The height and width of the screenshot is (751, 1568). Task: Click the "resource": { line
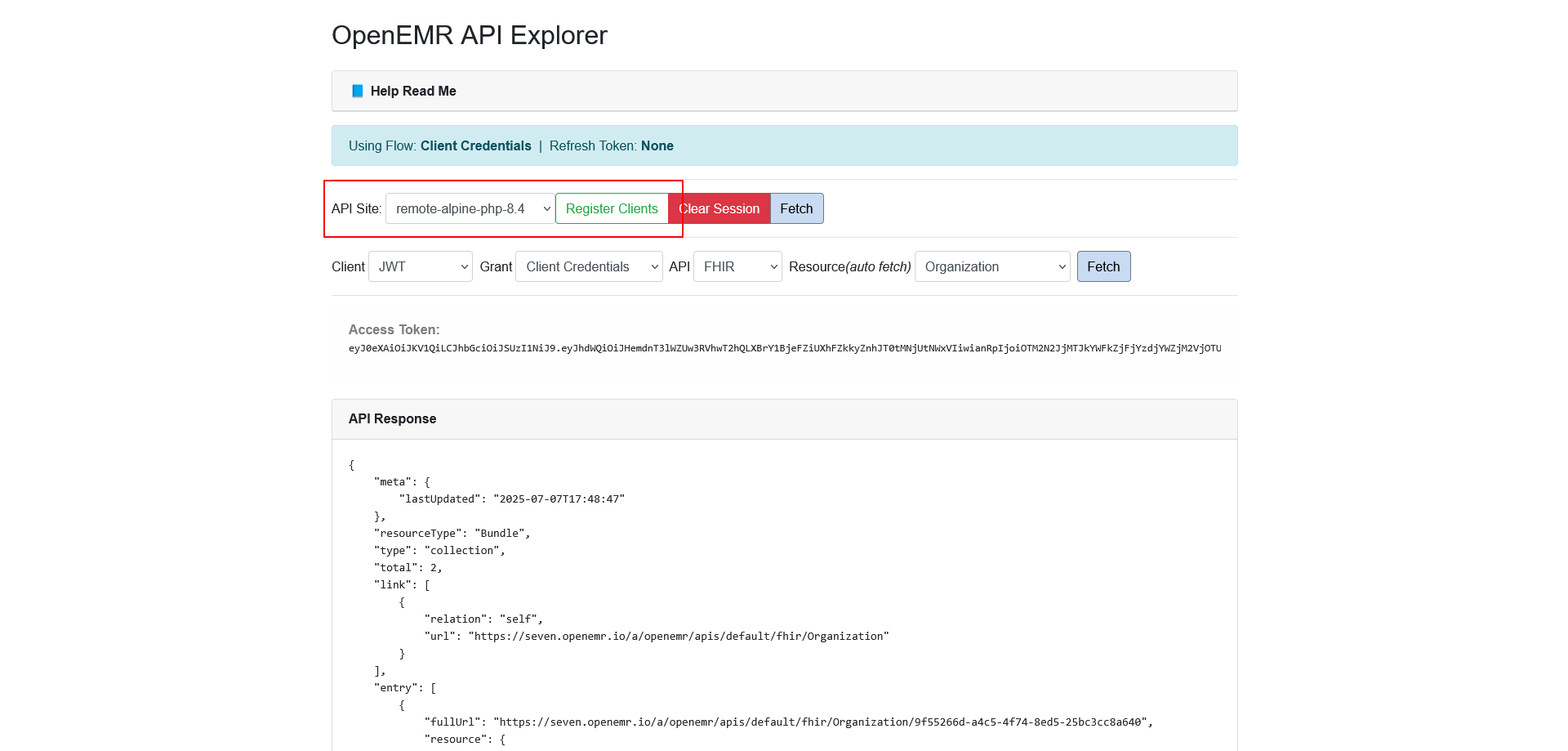tap(465, 740)
